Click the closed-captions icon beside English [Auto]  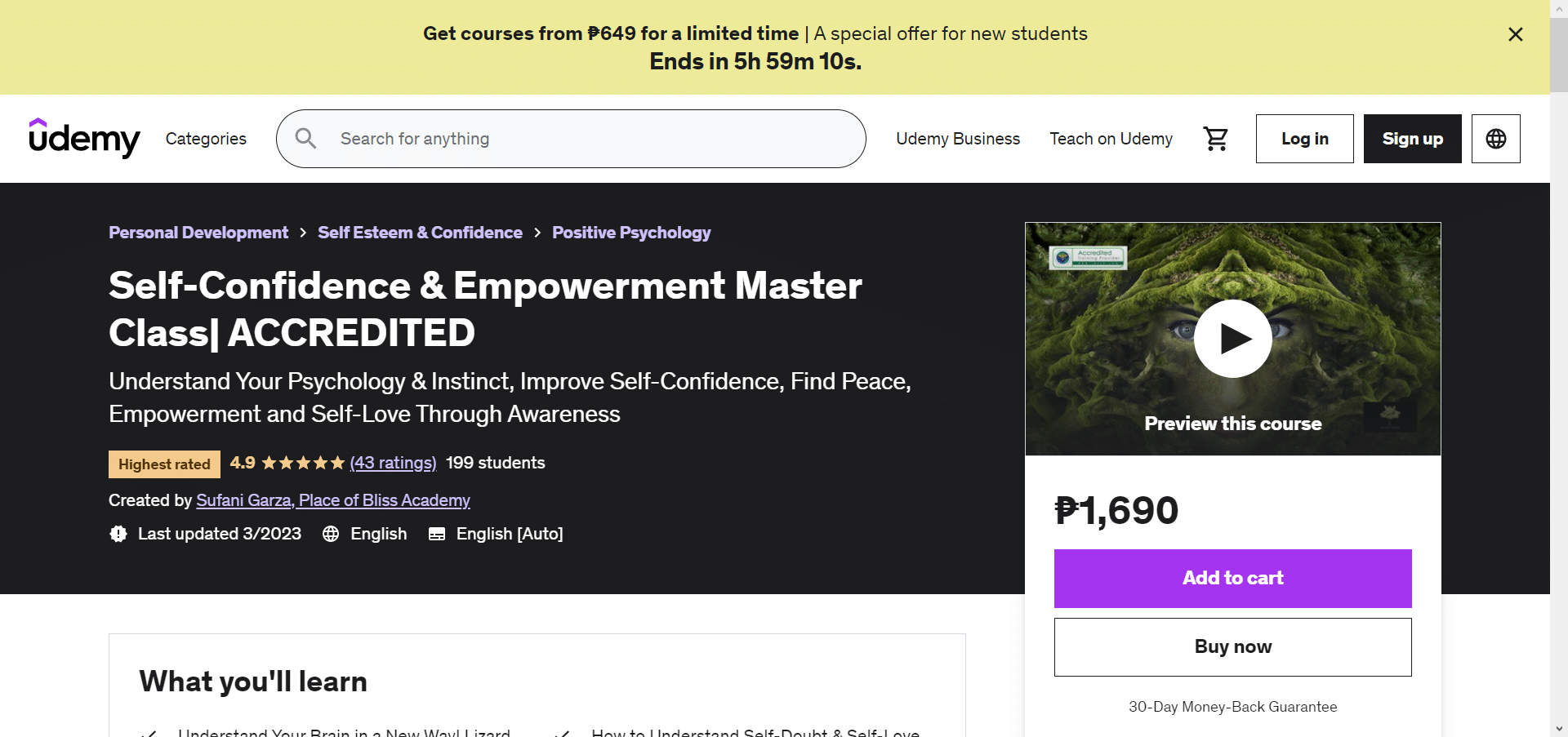coord(437,534)
